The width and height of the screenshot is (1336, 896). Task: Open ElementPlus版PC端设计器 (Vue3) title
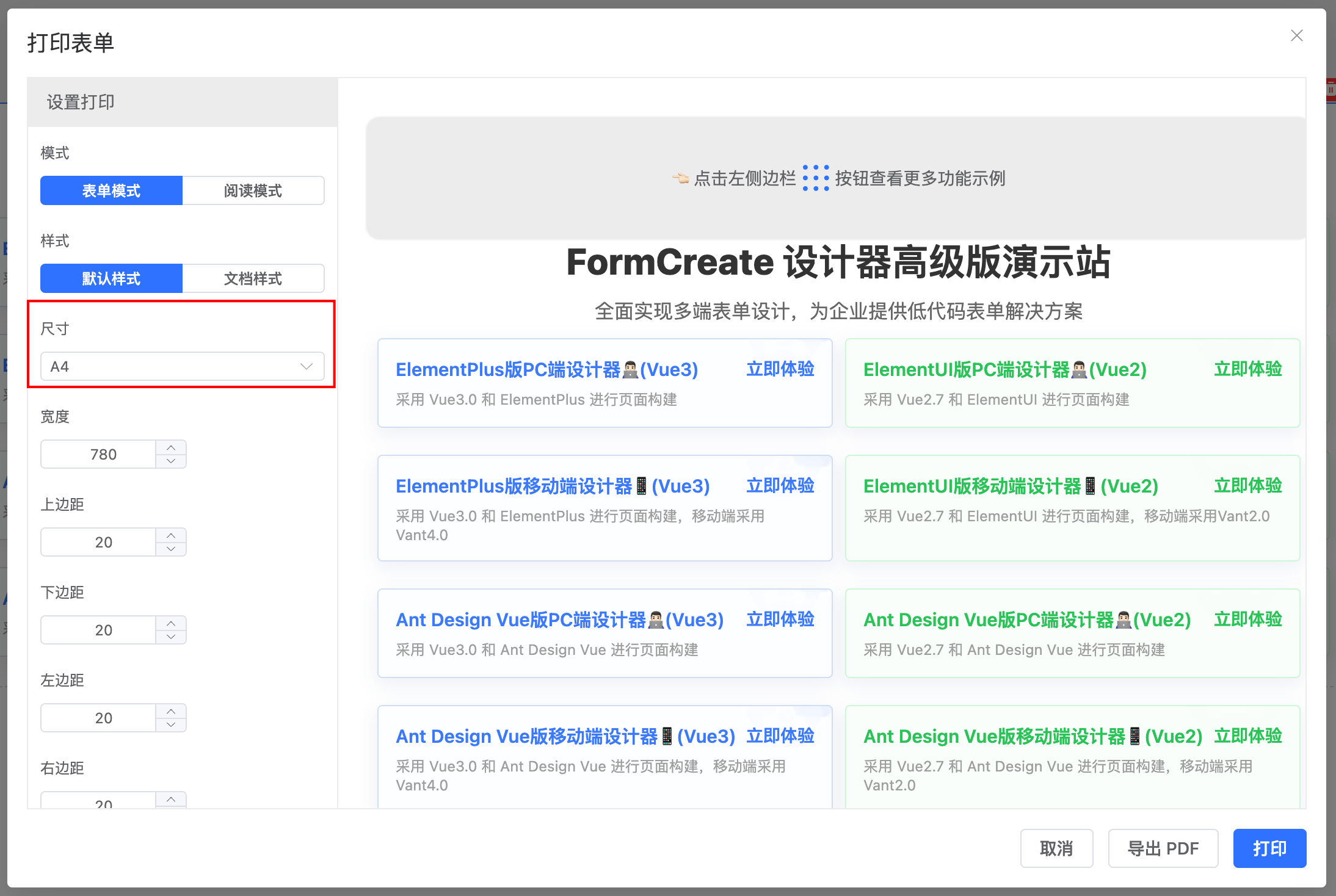tap(546, 369)
